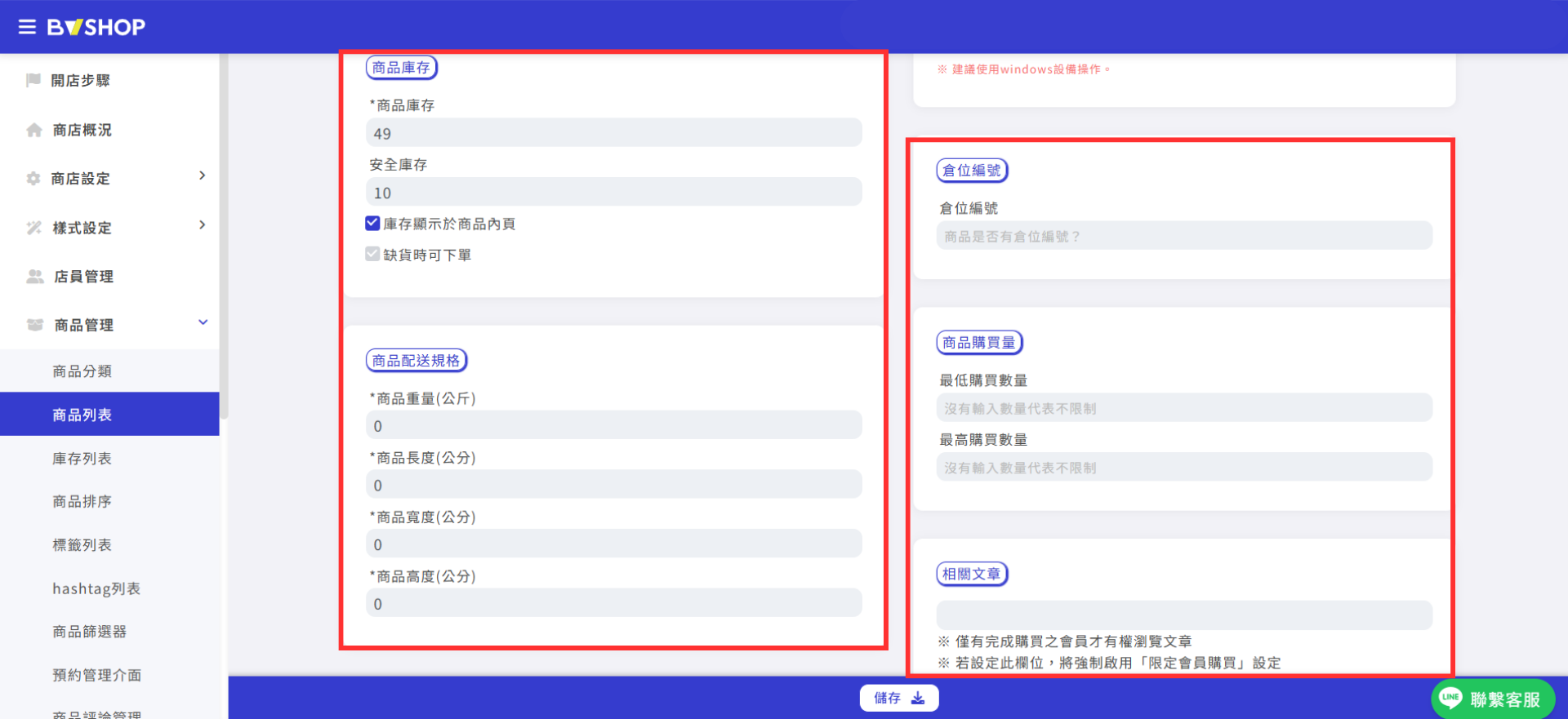Click the wand icon beside 樣式設定
1568x719 pixels.
point(33,228)
